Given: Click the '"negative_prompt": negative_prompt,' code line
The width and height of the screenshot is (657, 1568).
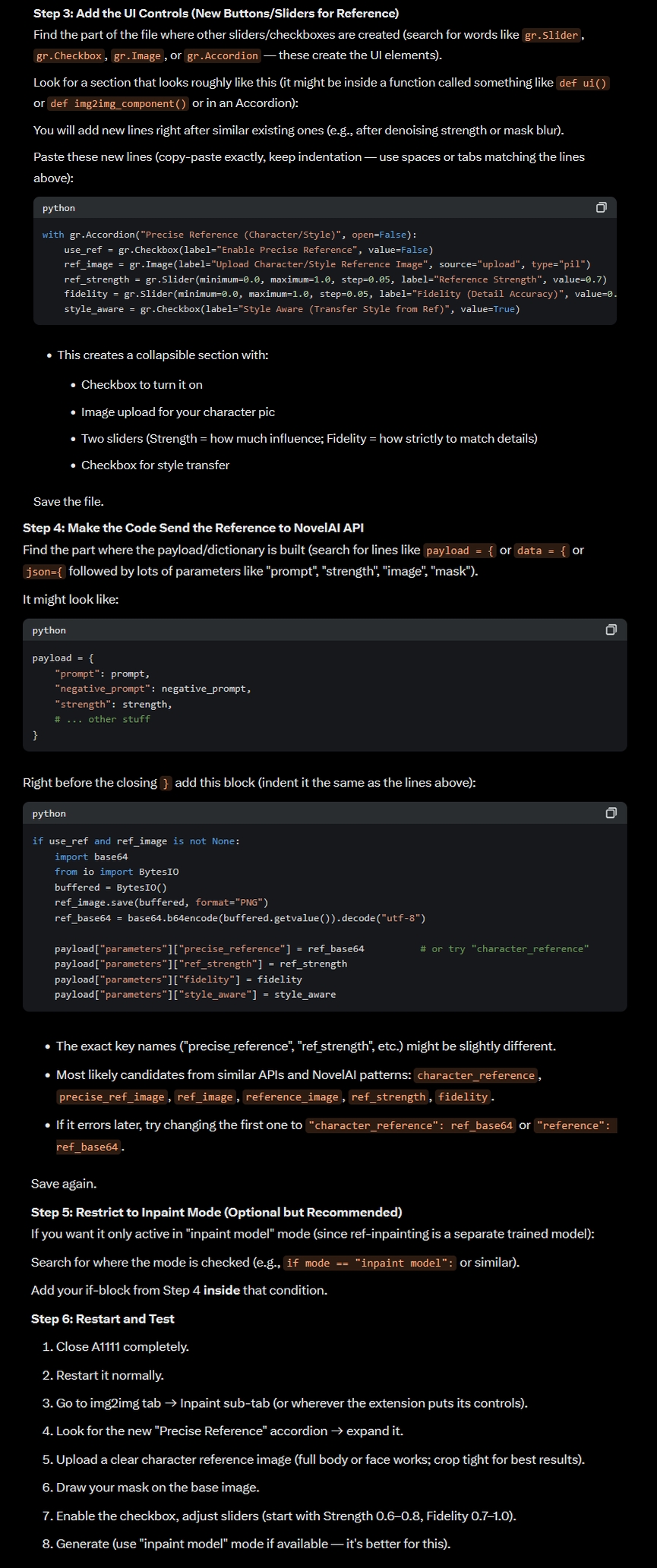Looking at the screenshot, I should pyautogui.click(x=153, y=689).
